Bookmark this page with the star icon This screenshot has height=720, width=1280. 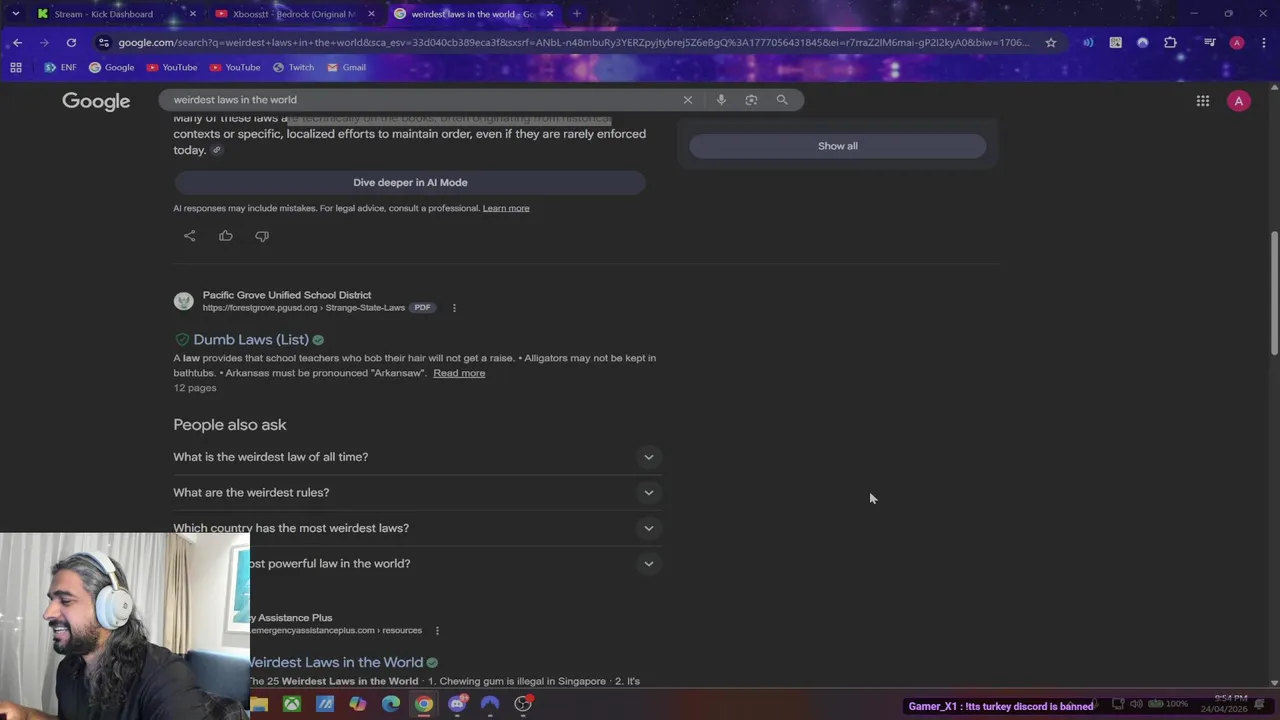pos(1051,42)
